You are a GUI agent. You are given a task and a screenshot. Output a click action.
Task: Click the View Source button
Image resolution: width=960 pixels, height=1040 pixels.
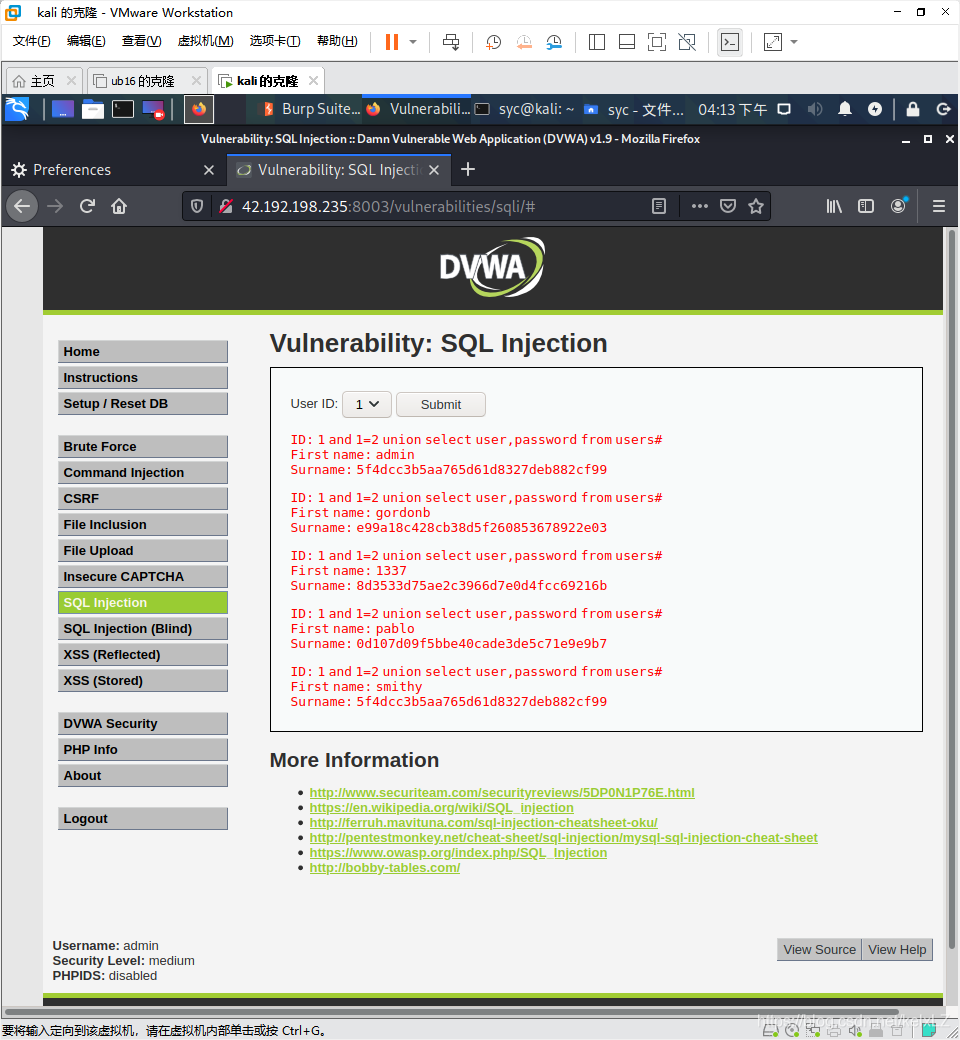click(819, 949)
